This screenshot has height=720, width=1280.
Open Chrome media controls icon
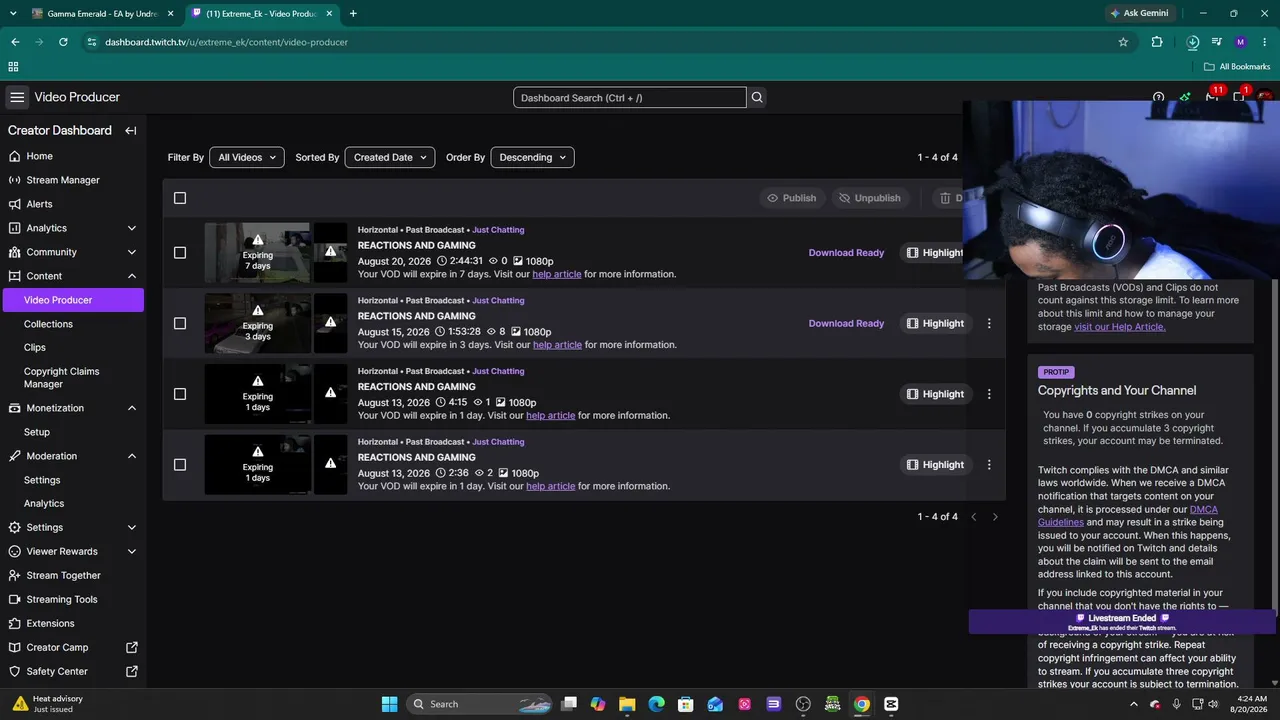point(1217,42)
